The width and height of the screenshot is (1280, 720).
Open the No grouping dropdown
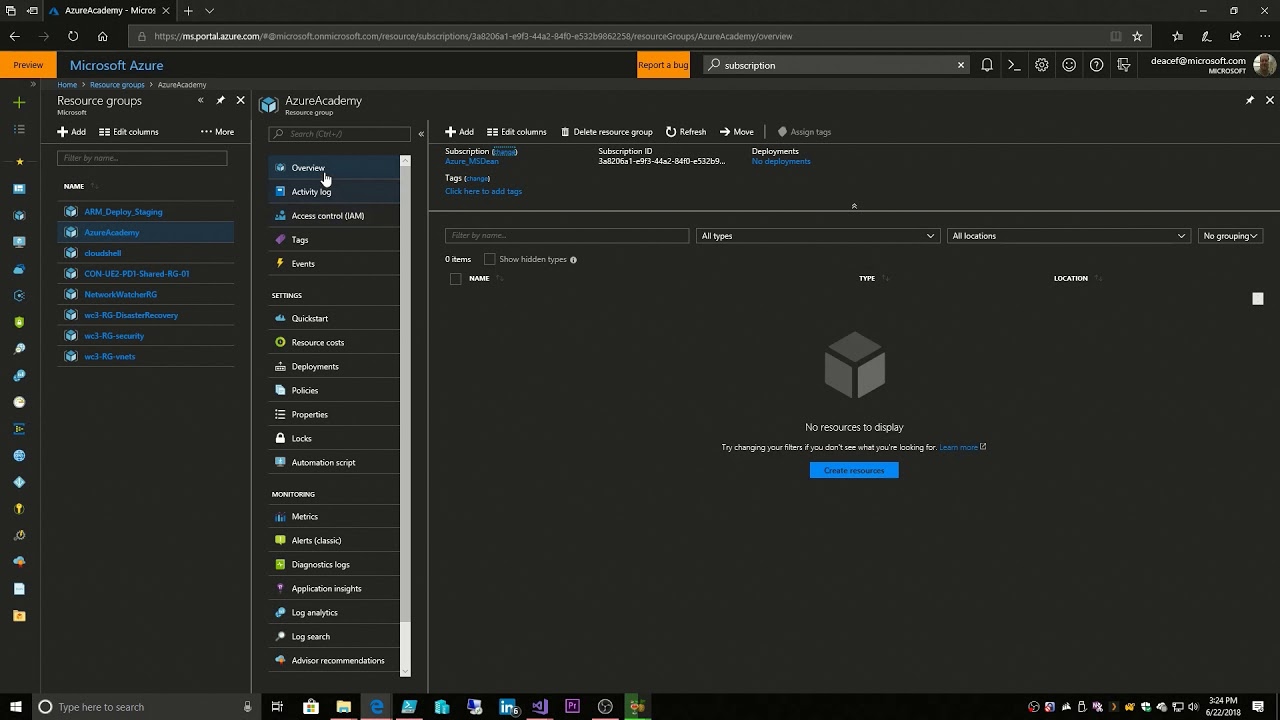(1230, 236)
